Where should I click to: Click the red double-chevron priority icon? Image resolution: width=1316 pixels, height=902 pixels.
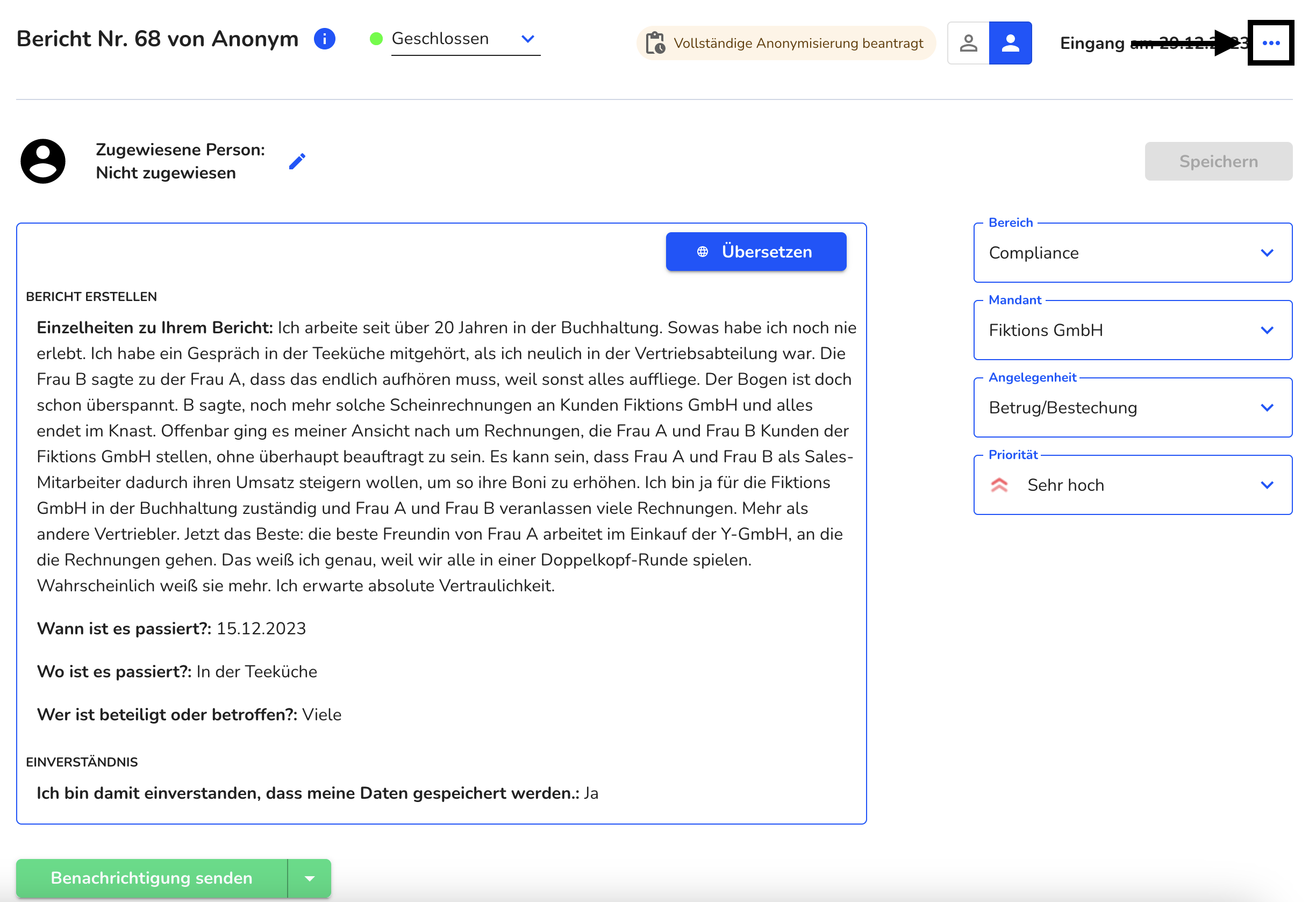[999, 485]
